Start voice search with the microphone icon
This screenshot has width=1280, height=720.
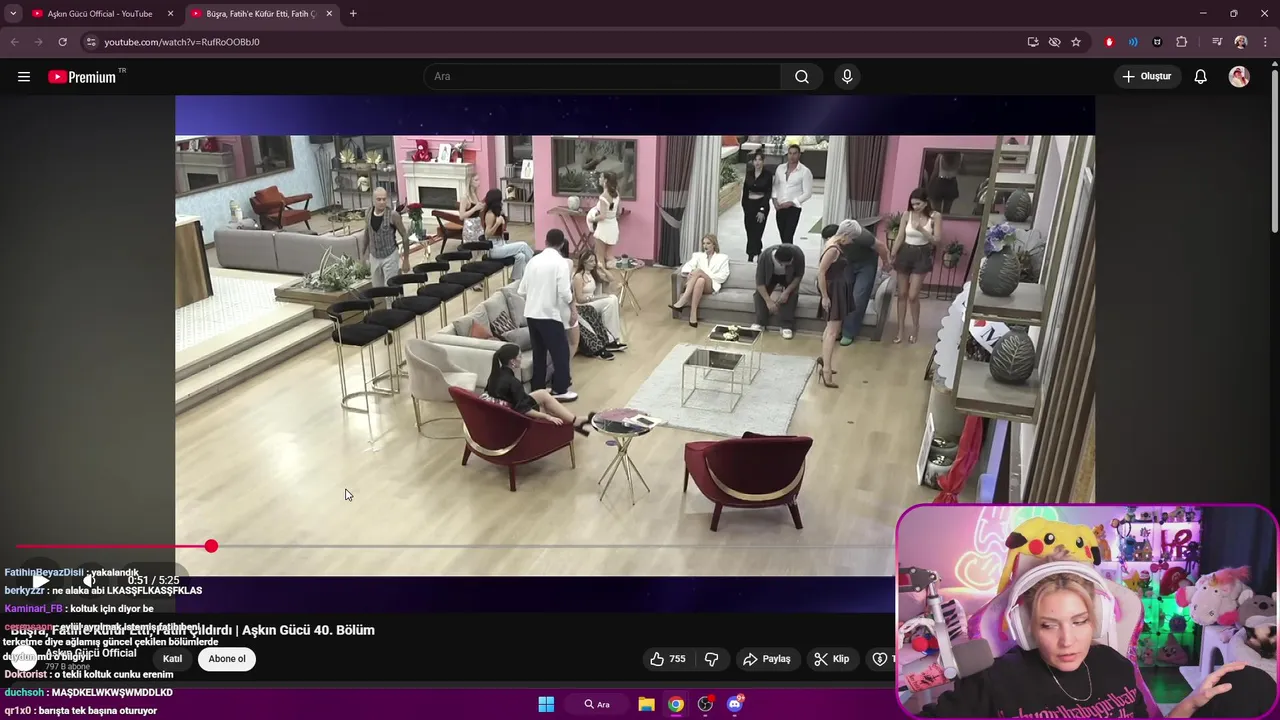coord(847,77)
